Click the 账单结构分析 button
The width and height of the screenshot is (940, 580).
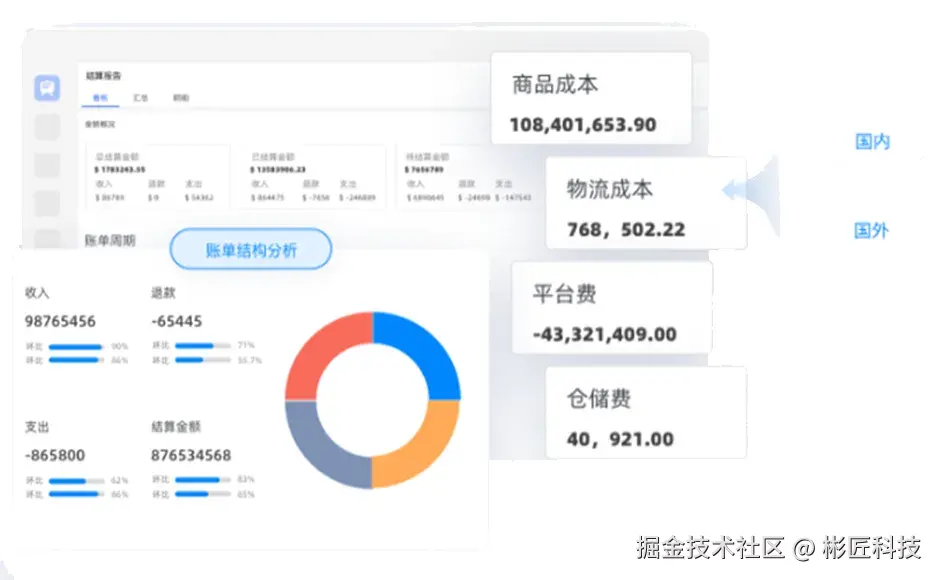click(251, 250)
